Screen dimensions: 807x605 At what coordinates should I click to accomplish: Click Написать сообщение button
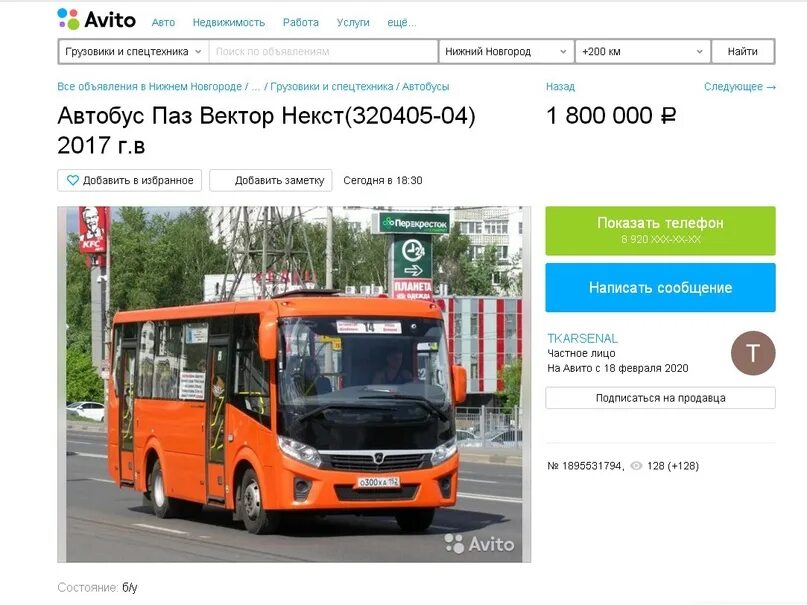(660, 287)
